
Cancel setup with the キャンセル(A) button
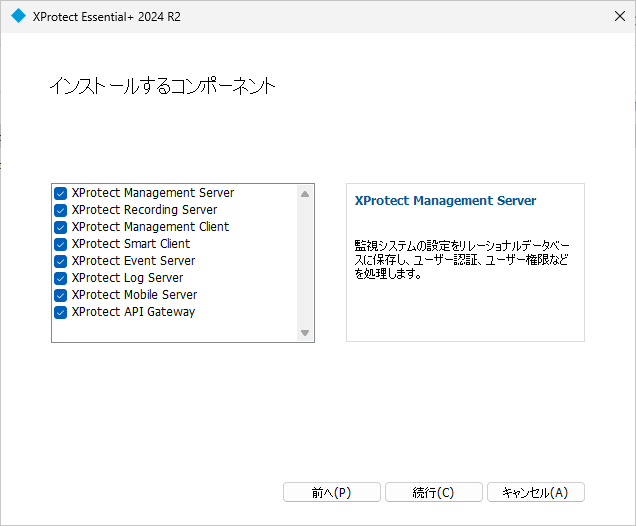pyautogui.click(x=535, y=492)
